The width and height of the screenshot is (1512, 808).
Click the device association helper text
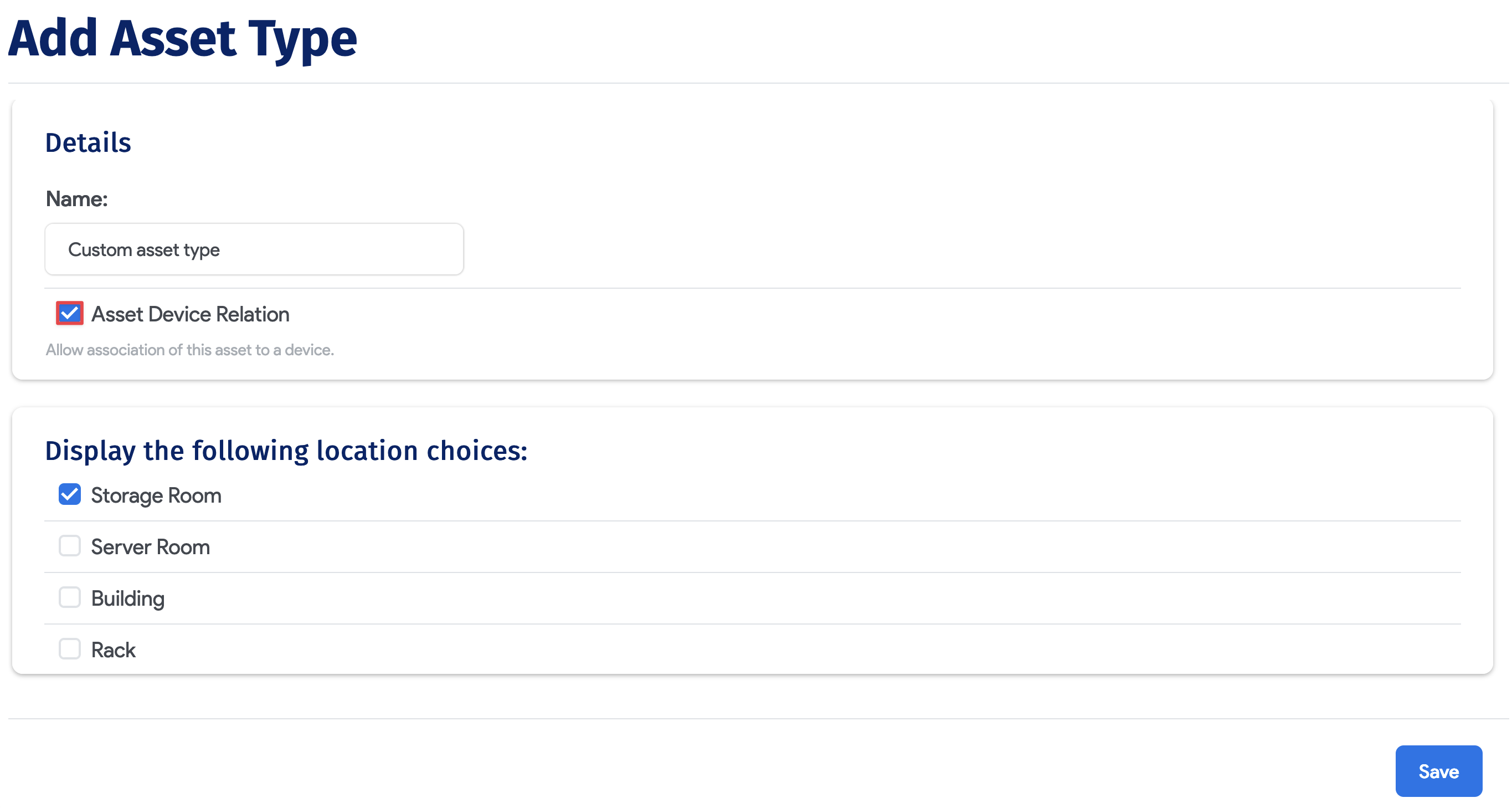189,349
